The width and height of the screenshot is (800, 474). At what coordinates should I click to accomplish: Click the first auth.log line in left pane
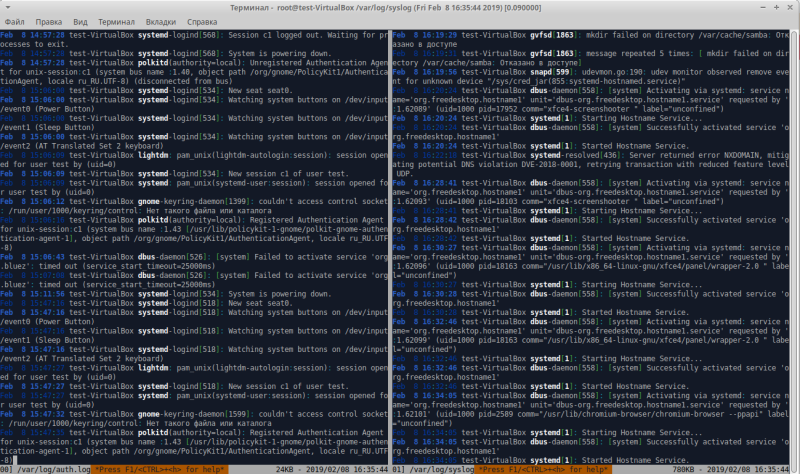190,34
